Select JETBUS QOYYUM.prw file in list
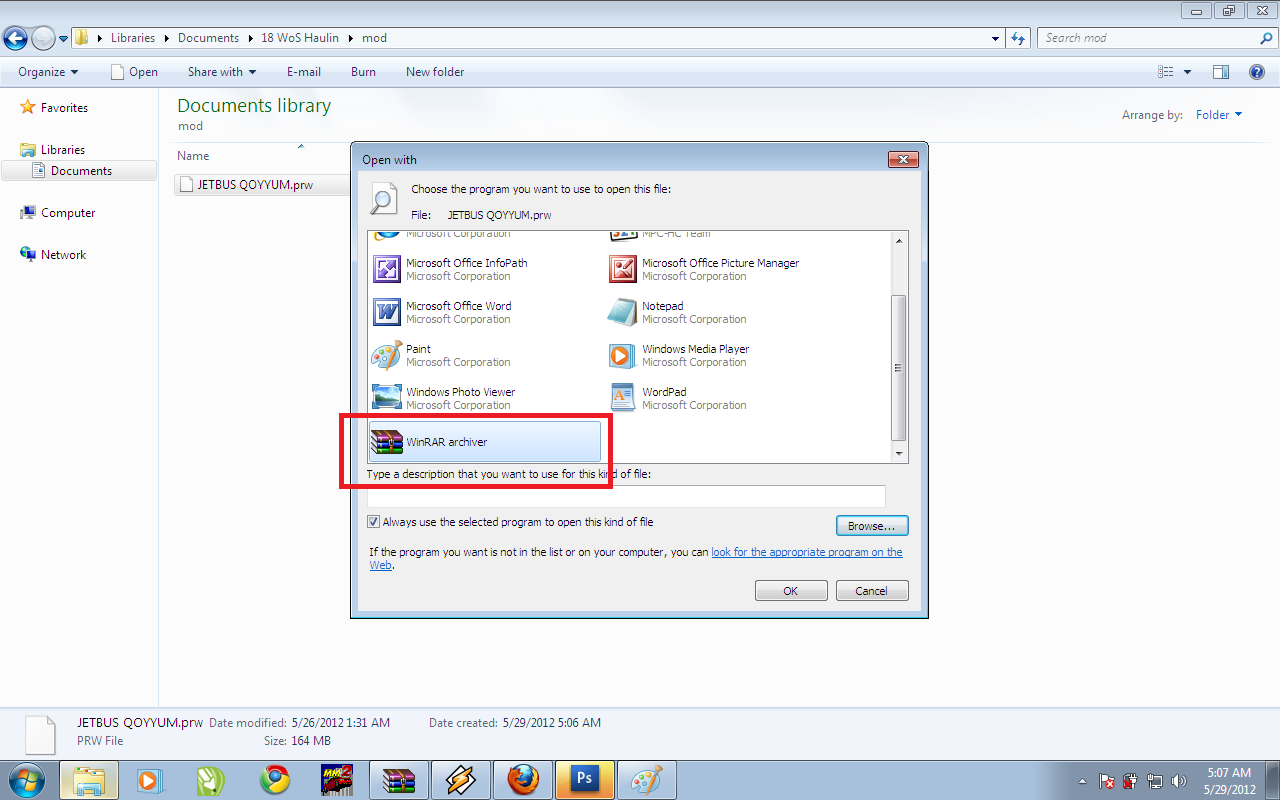Viewport: 1280px width, 800px height. [x=261, y=185]
